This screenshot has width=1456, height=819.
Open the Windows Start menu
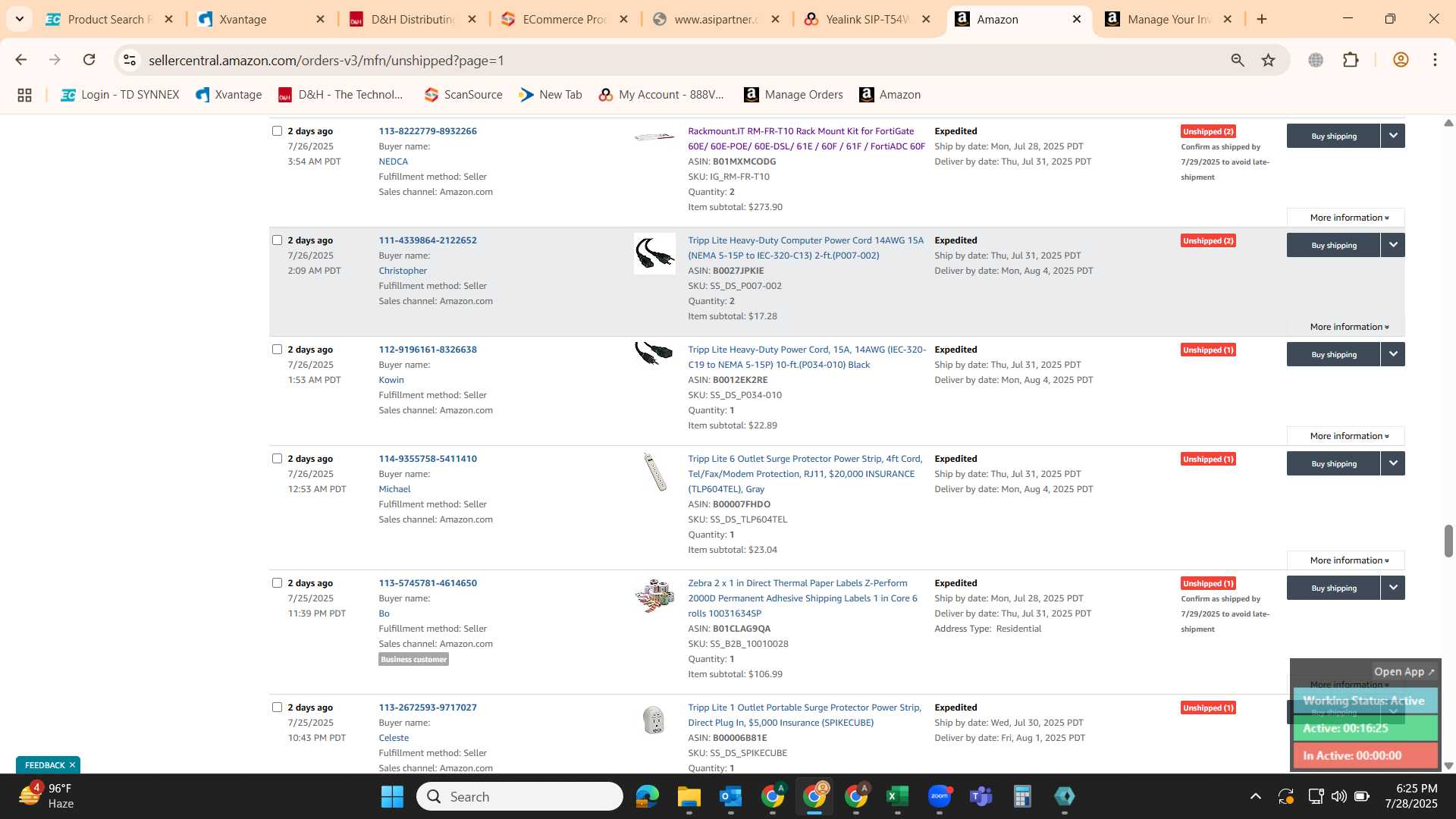pyautogui.click(x=392, y=796)
